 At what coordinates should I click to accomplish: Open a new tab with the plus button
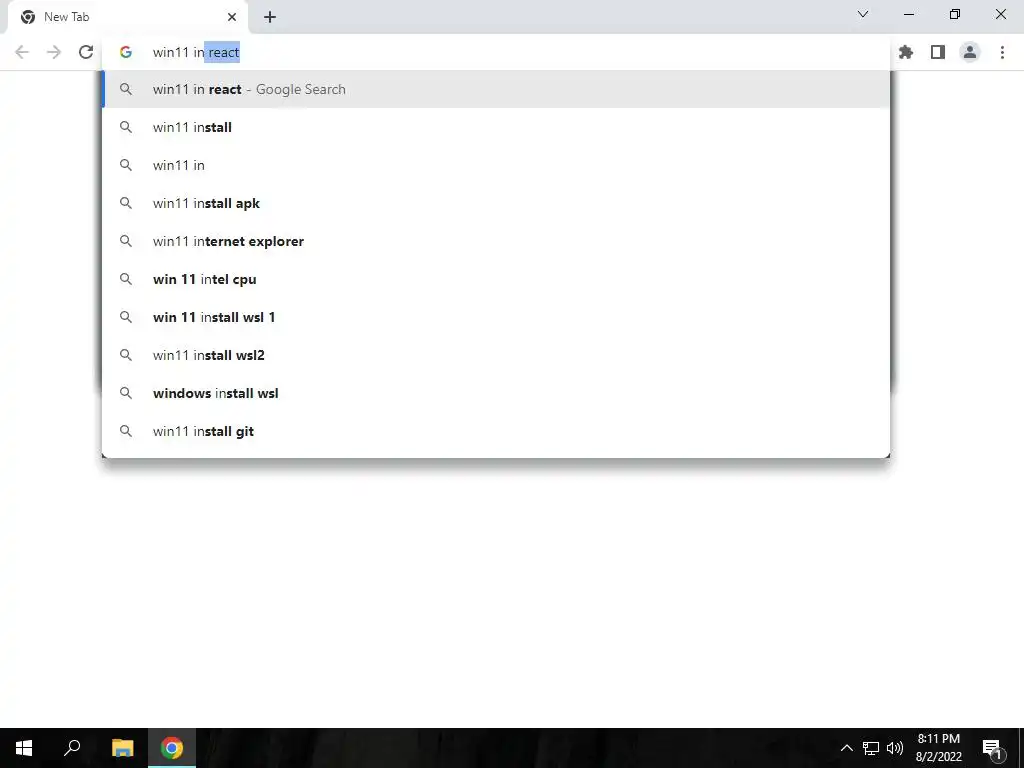point(270,17)
